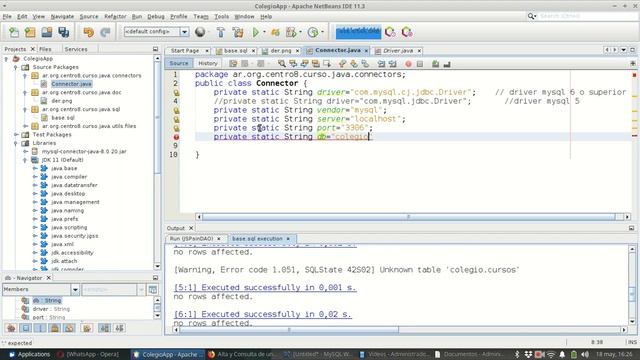Select base.sql in the project tree
The height and width of the screenshot is (360, 640).
[x=63, y=118]
